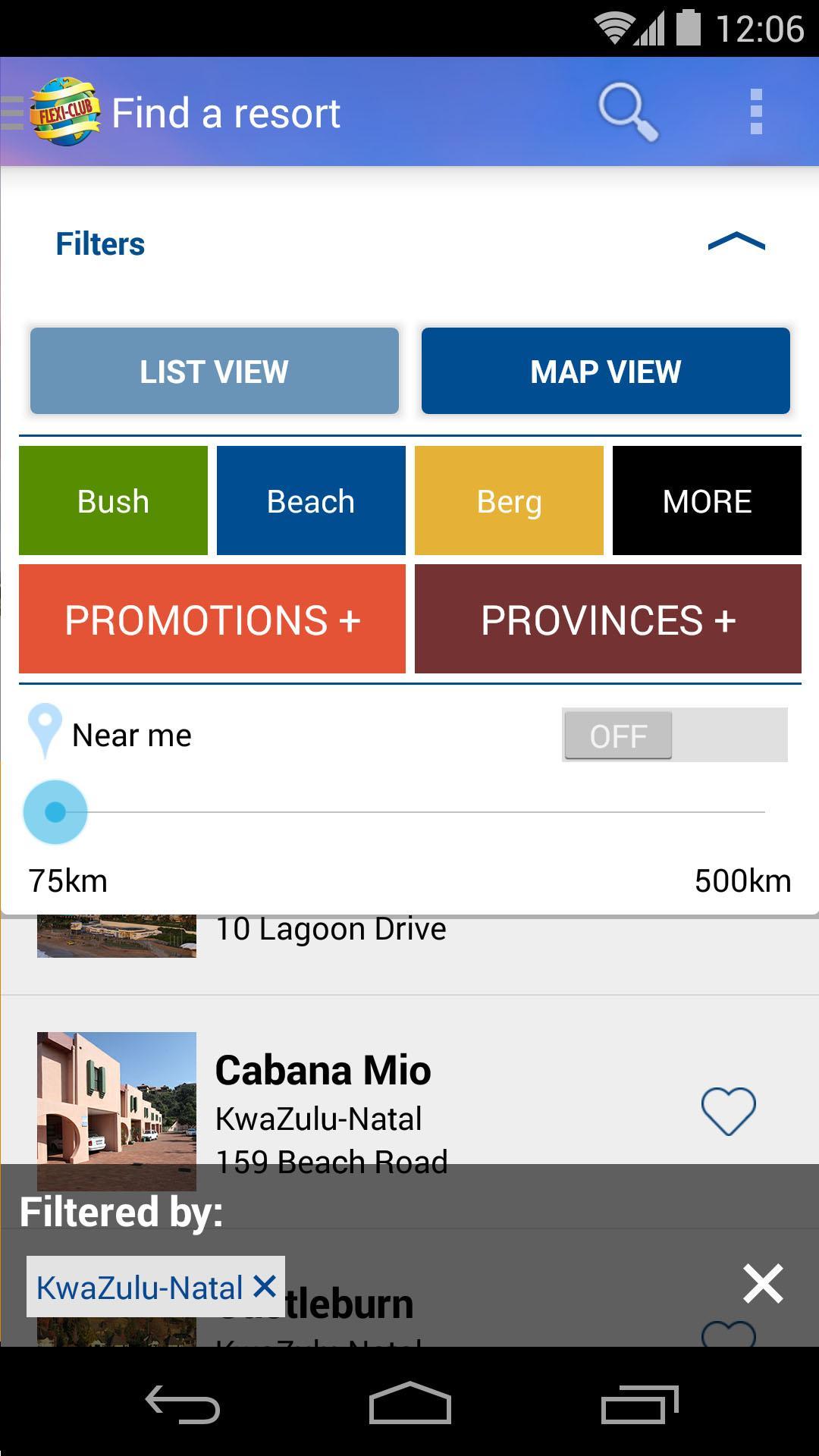Screen dimensions: 819x1456
Task: Expand the PROMOTIONS + filter
Action: [212, 620]
